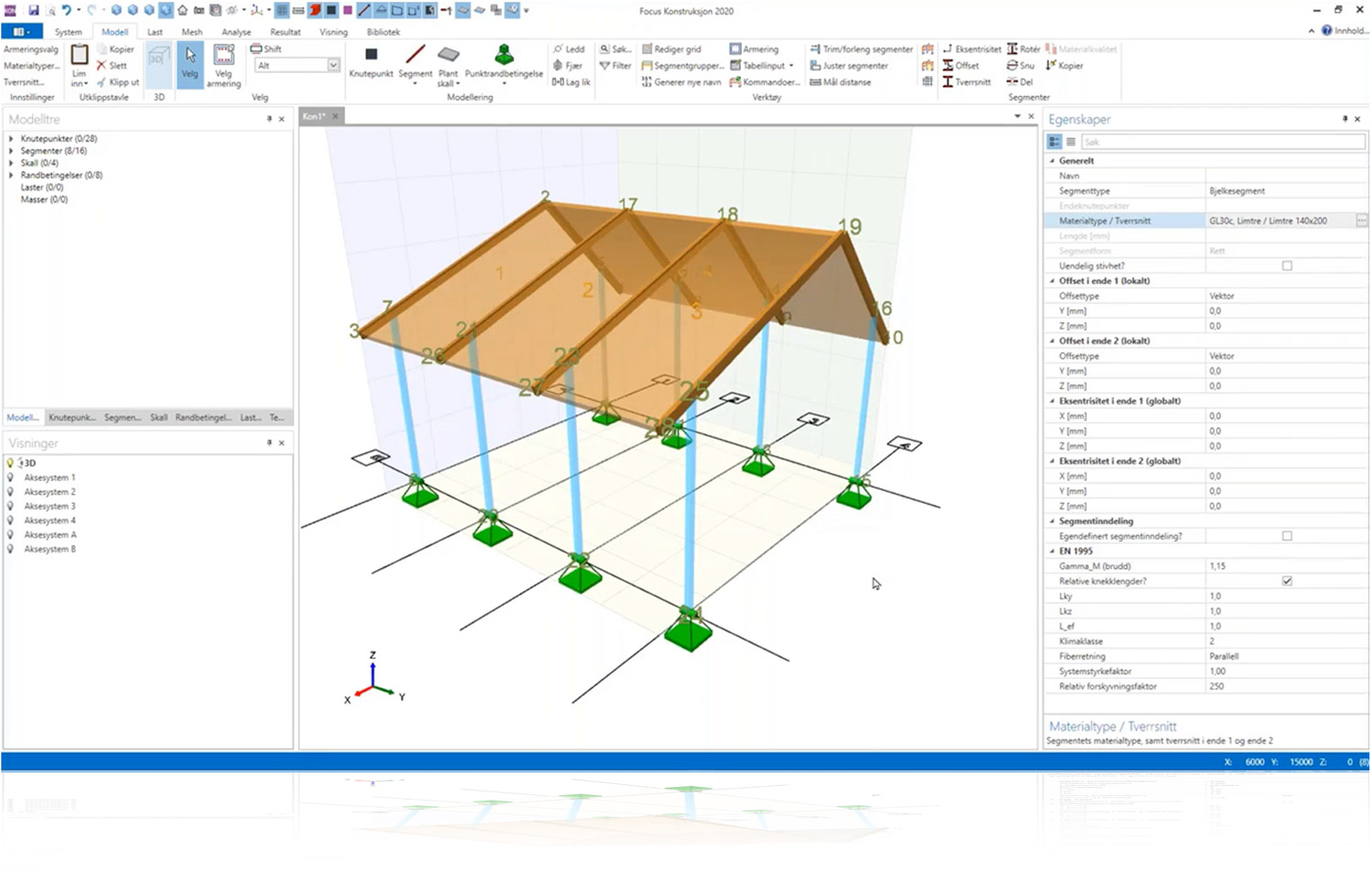Uncheck Relative knekklengder checkbox
Image resolution: width=1372 pixels, height=882 pixels.
tap(1287, 581)
